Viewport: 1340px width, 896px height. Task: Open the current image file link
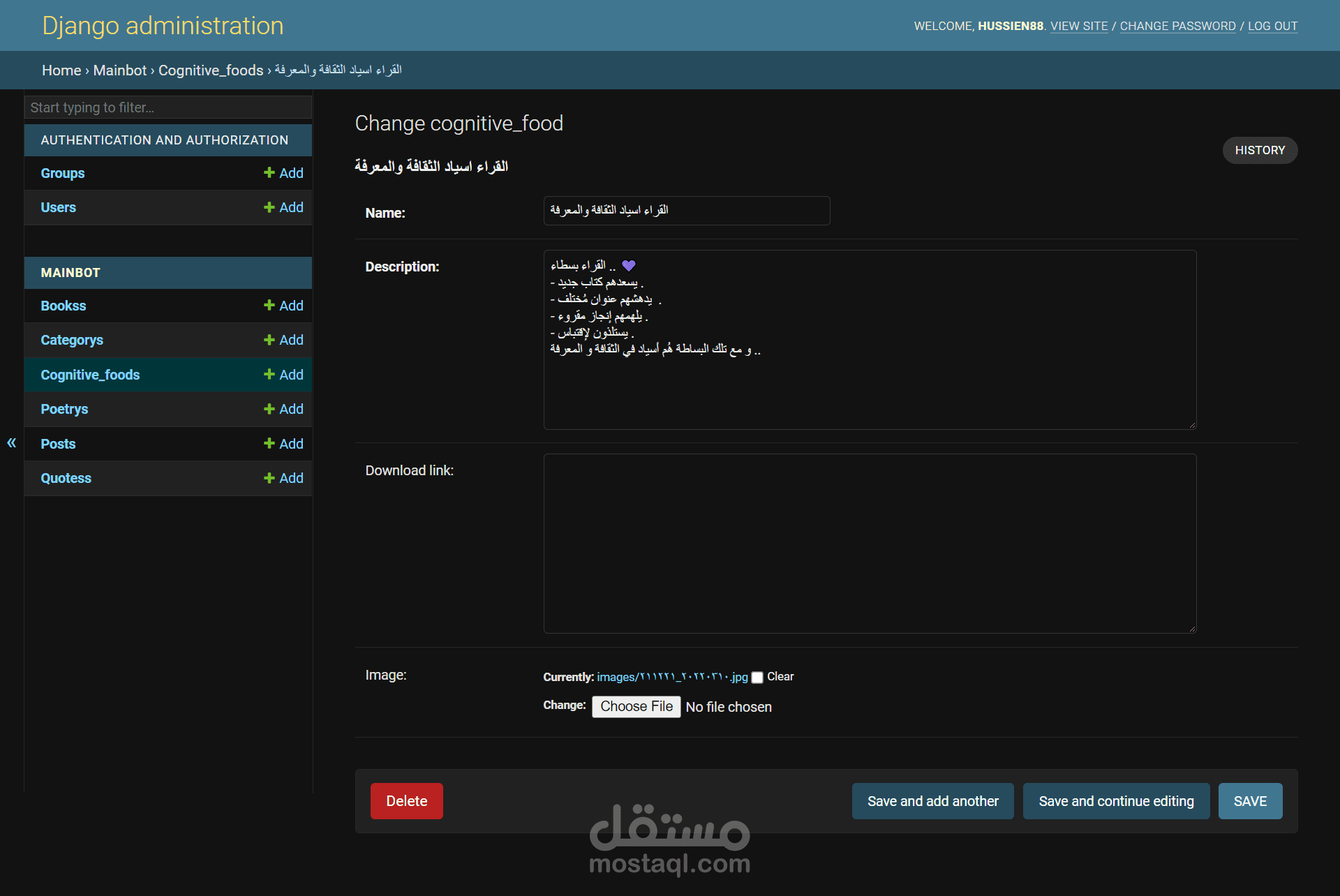click(672, 677)
